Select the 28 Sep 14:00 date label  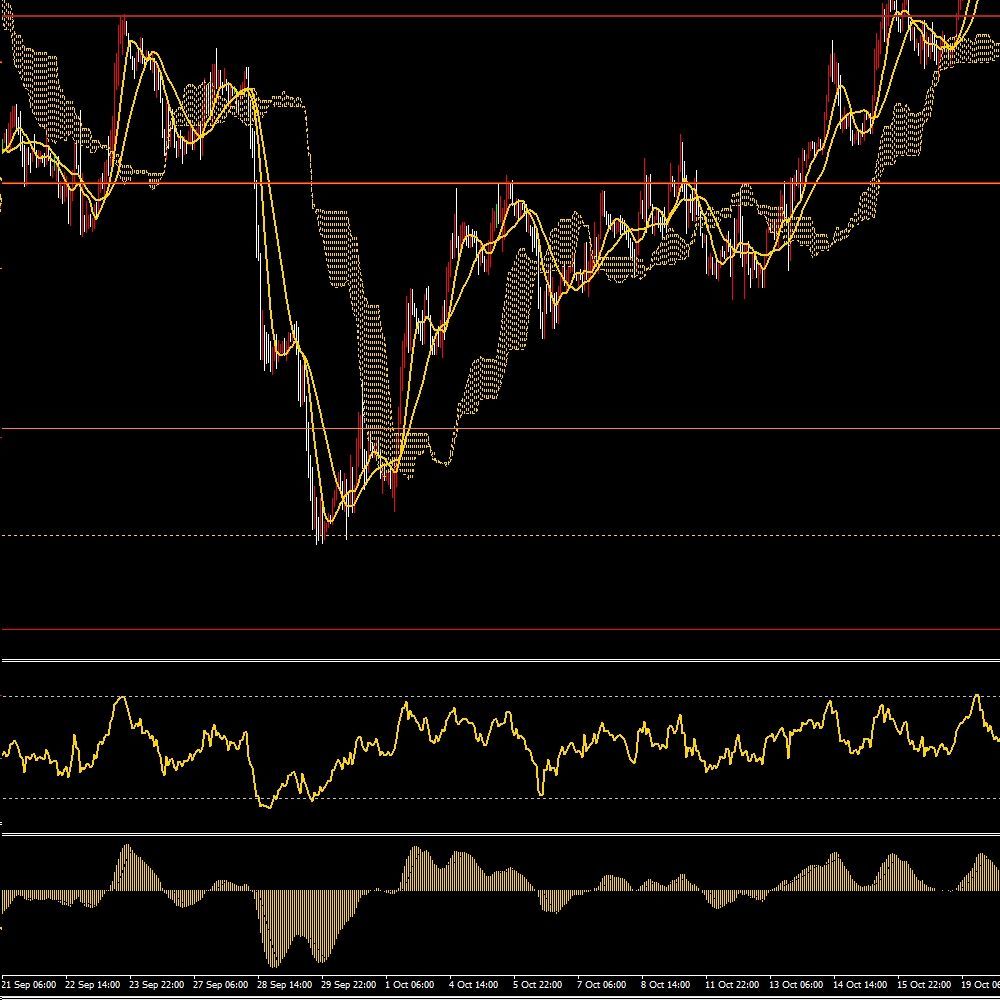[285, 984]
